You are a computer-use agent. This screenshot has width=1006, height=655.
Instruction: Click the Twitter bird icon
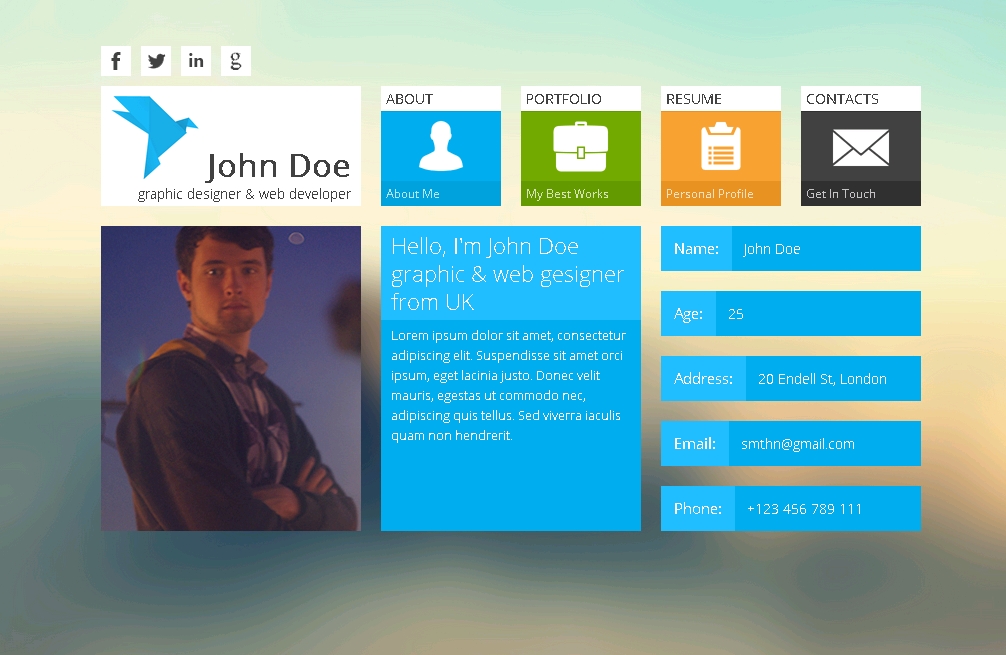[x=156, y=61]
